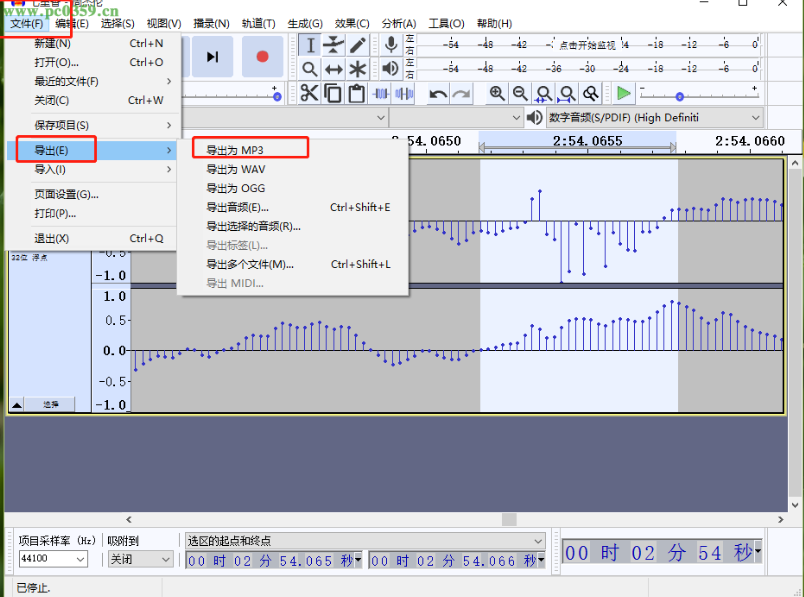Paste audio with the clipboard icon
This screenshot has height=597, width=804.
tap(356, 94)
